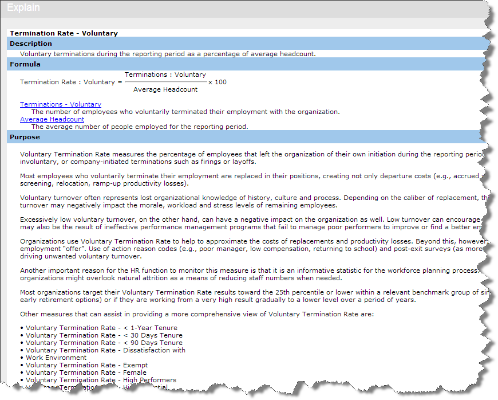This screenshot has width=498, height=400.
Task: Select the 'Termination Rate - Voluntary' heading
Action: [64, 33]
